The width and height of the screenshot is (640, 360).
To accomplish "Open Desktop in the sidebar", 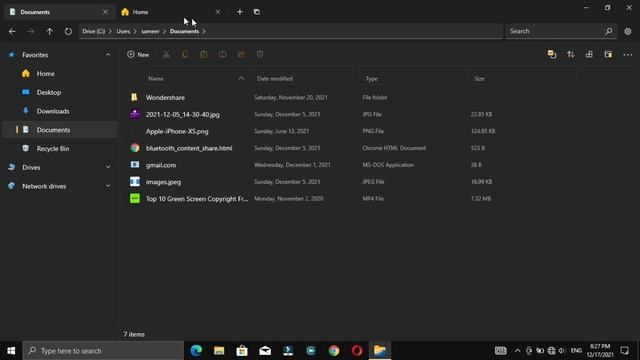I will tap(59, 92).
